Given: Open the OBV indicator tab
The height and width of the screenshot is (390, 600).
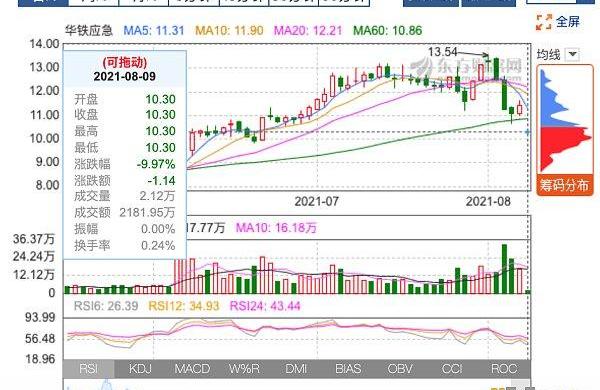Looking at the screenshot, I should tap(400, 369).
